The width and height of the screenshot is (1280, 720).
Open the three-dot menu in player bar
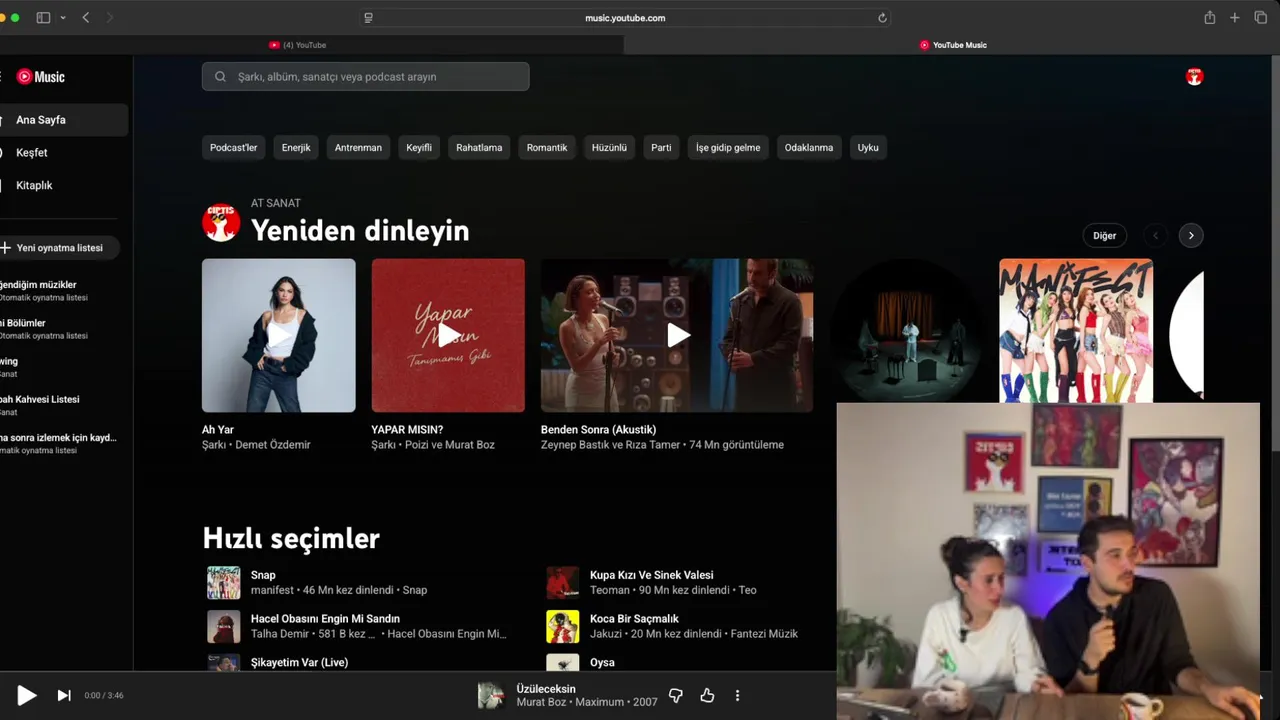tap(737, 695)
